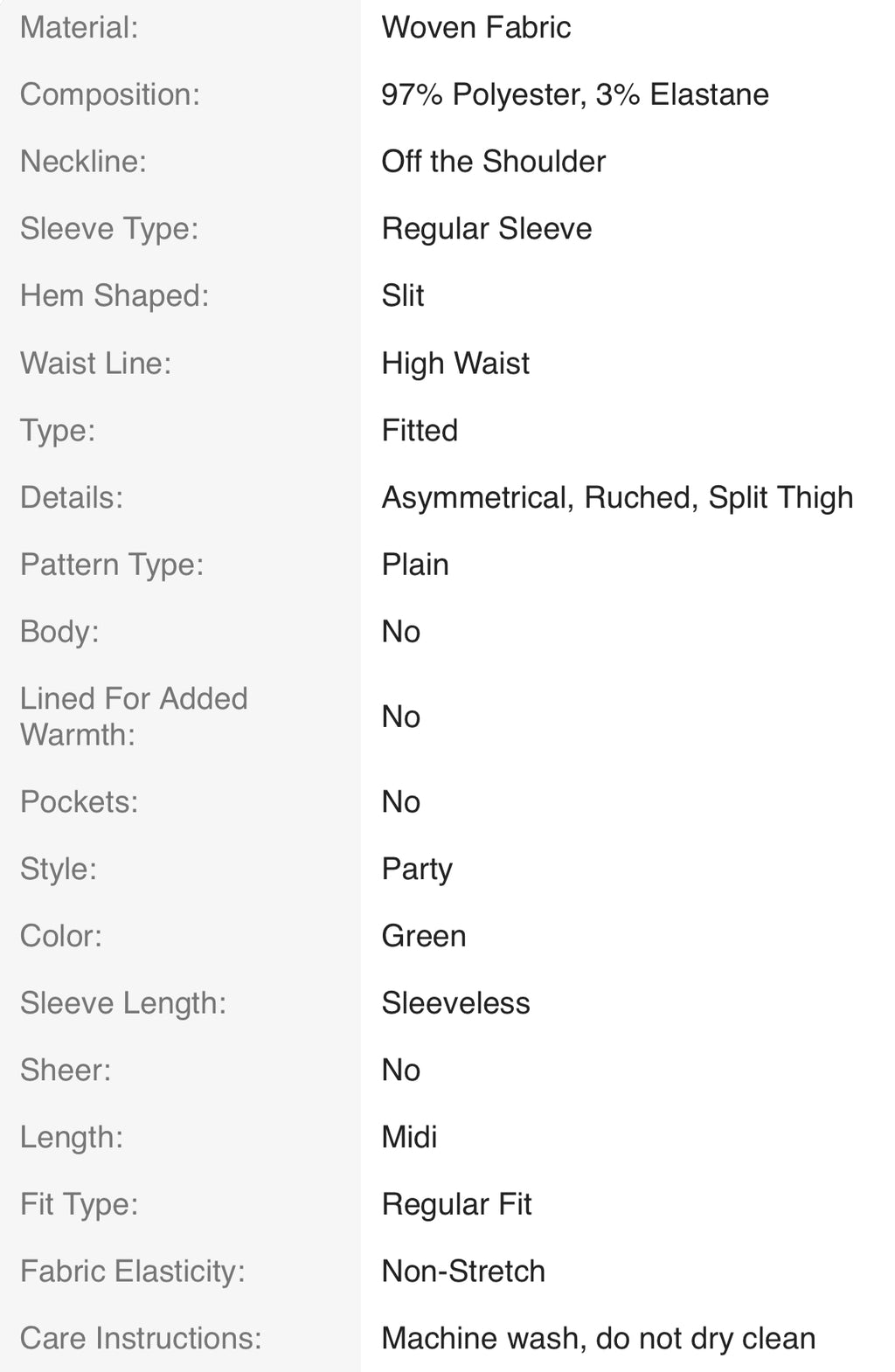The image size is (895, 1372).
Task: Tap "Machine wash, do not dry clean" text
Action: click(x=598, y=1339)
